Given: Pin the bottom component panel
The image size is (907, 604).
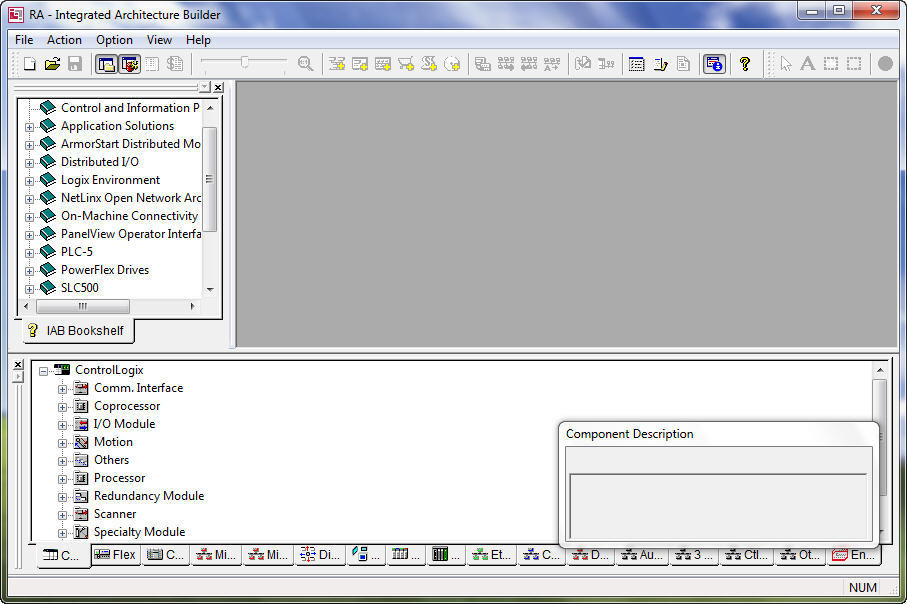Looking at the screenshot, I should pyautogui.click(x=18, y=377).
